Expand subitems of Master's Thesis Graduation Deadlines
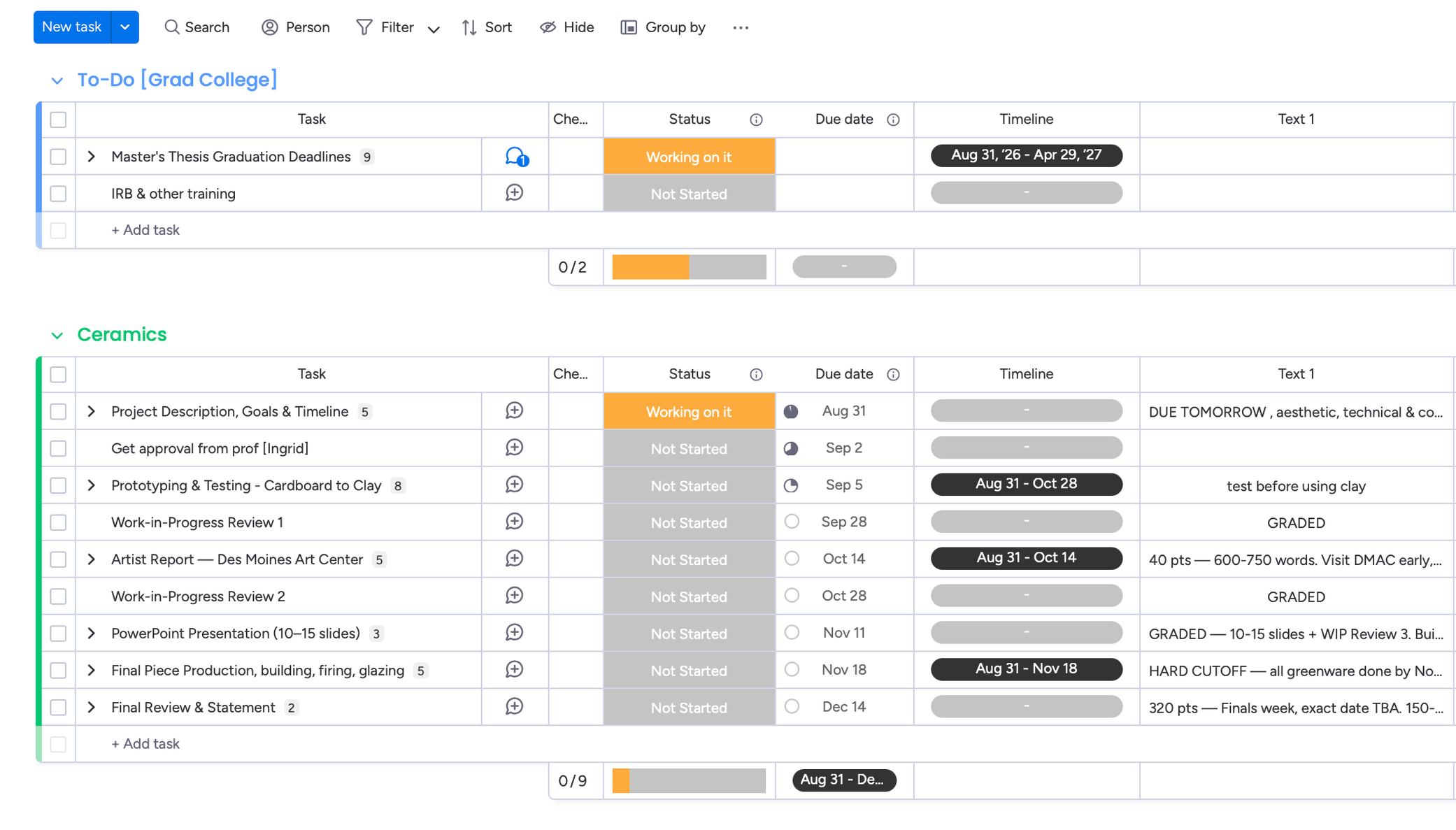This screenshot has height=830, width=1456. 92,157
